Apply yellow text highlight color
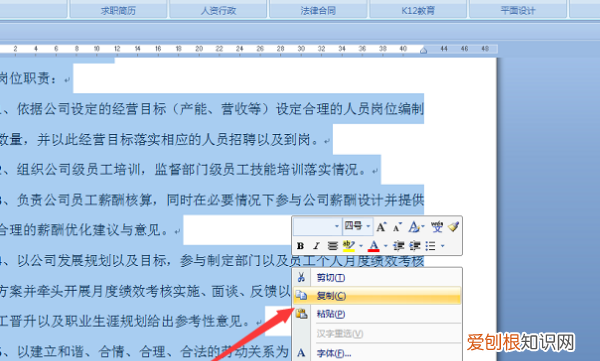The height and width of the screenshot is (361, 600). click(349, 246)
